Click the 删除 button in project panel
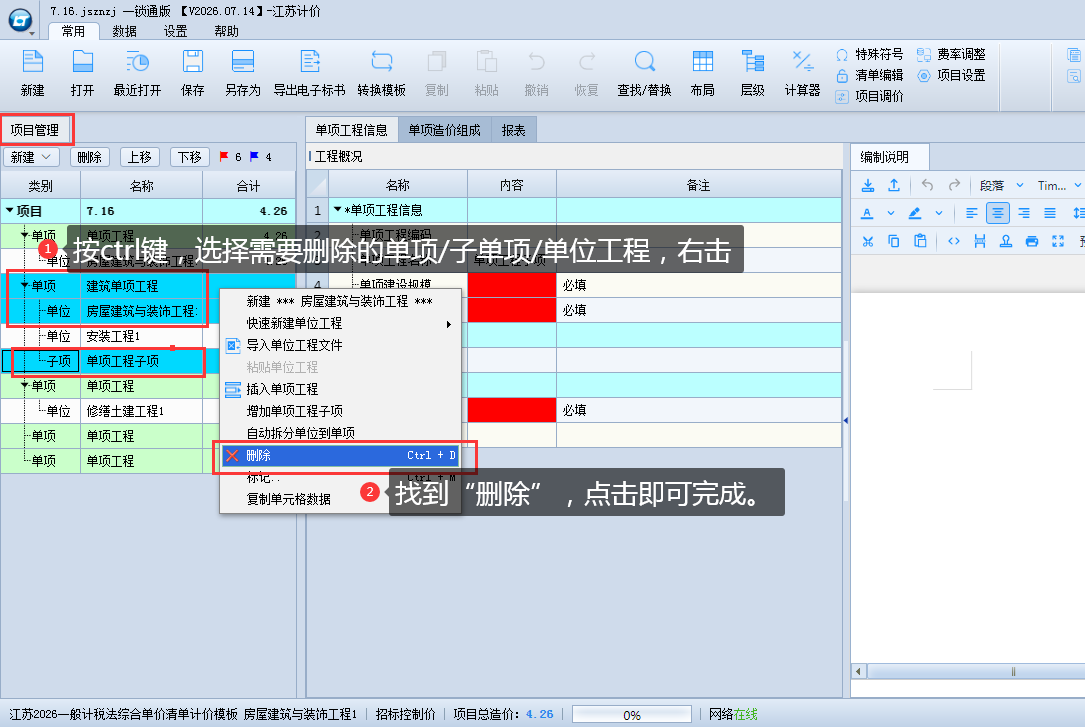 [89, 157]
